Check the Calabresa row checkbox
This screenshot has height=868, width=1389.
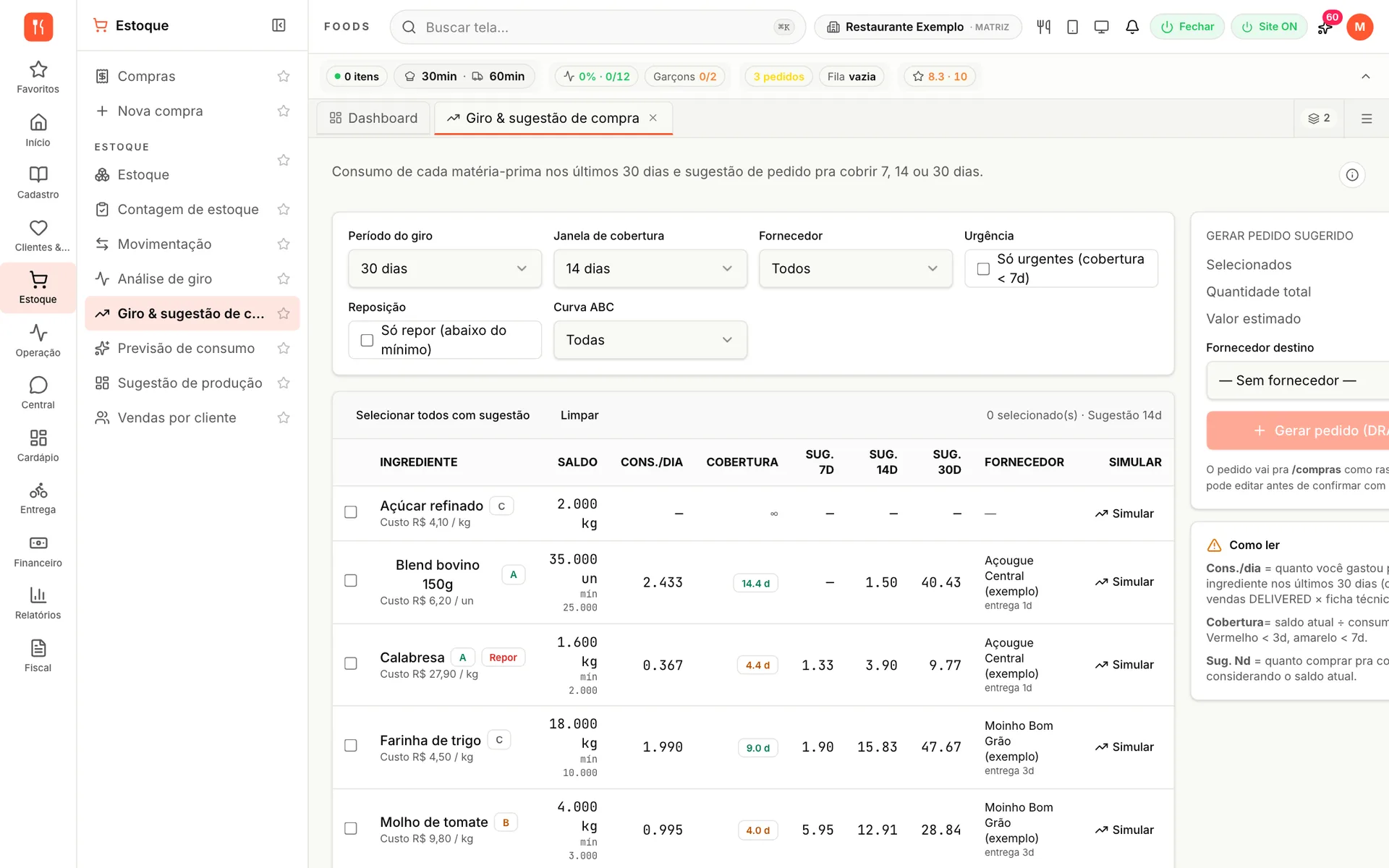click(x=351, y=663)
